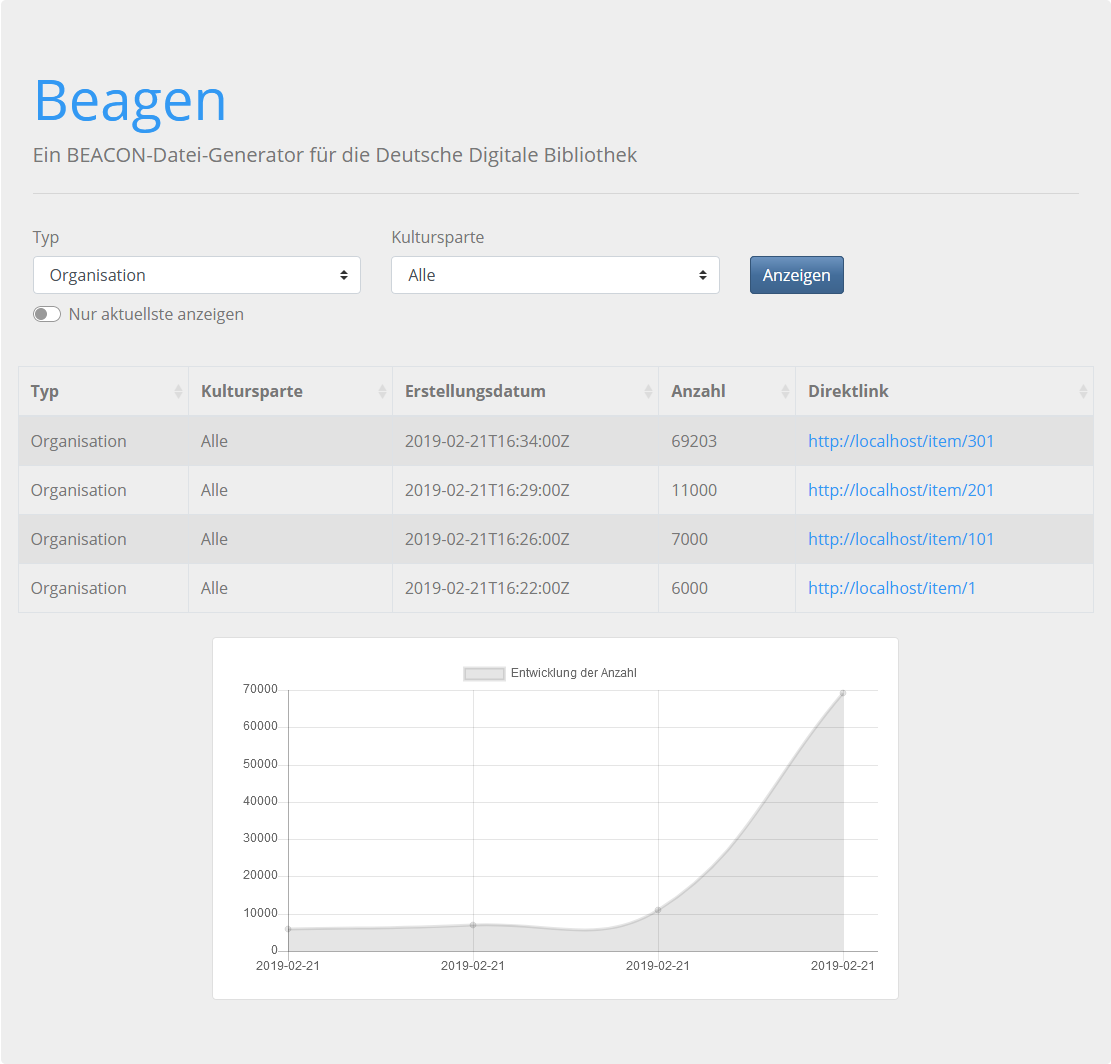Click the Direktlink column header text
Image resolution: width=1111 pixels, height=1064 pixels.
coord(848,391)
